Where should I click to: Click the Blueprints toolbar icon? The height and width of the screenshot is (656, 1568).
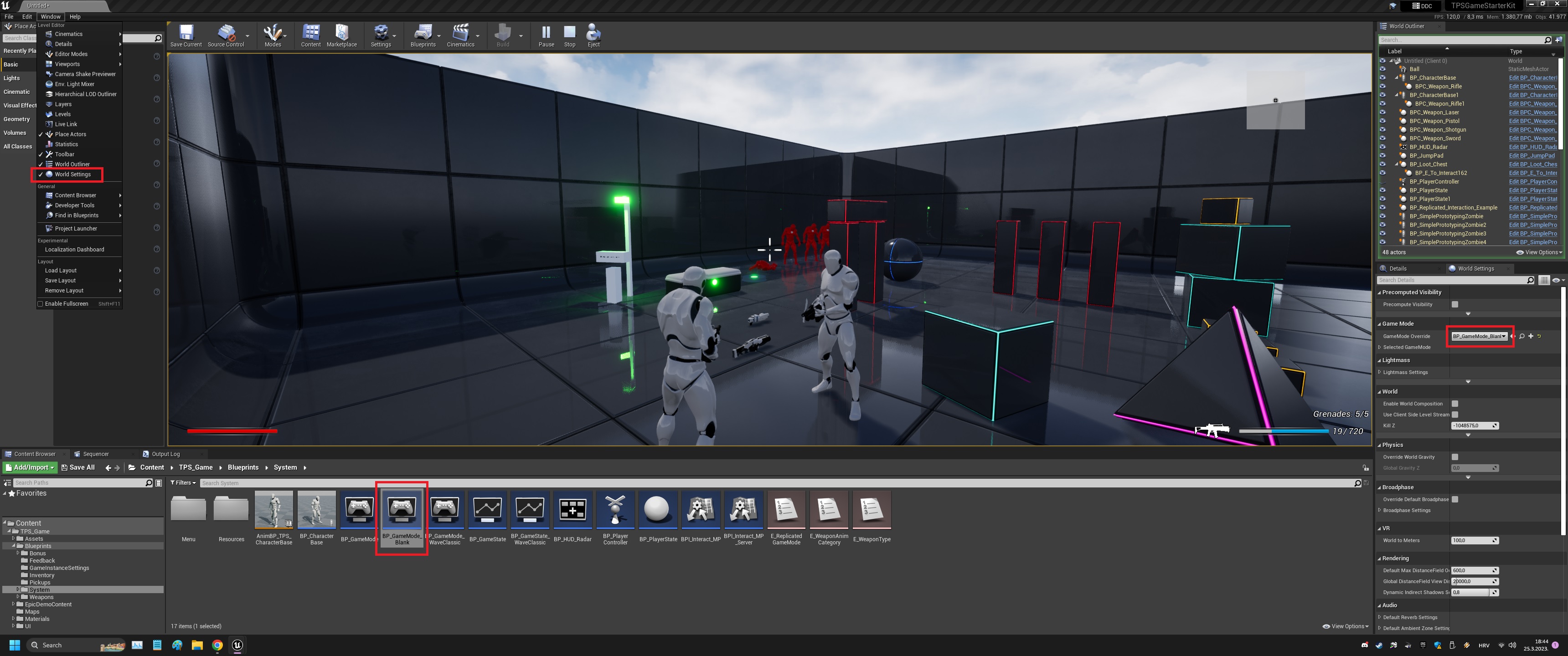coord(423,35)
